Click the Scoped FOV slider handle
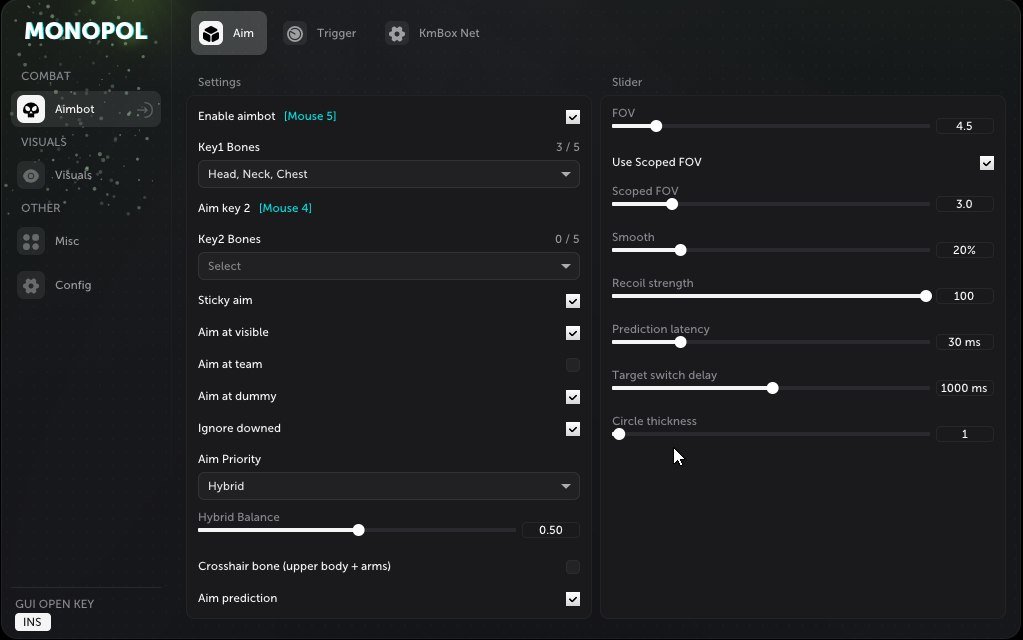The image size is (1023, 640). click(672, 204)
